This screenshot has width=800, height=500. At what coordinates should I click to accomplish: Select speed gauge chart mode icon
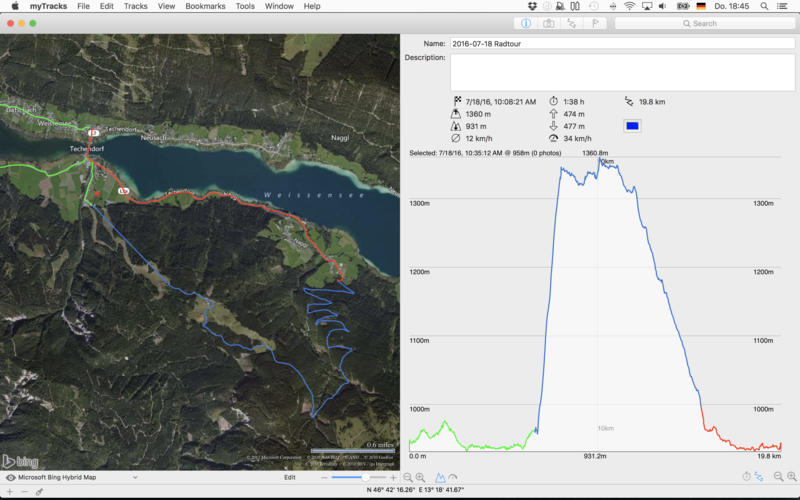453,478
